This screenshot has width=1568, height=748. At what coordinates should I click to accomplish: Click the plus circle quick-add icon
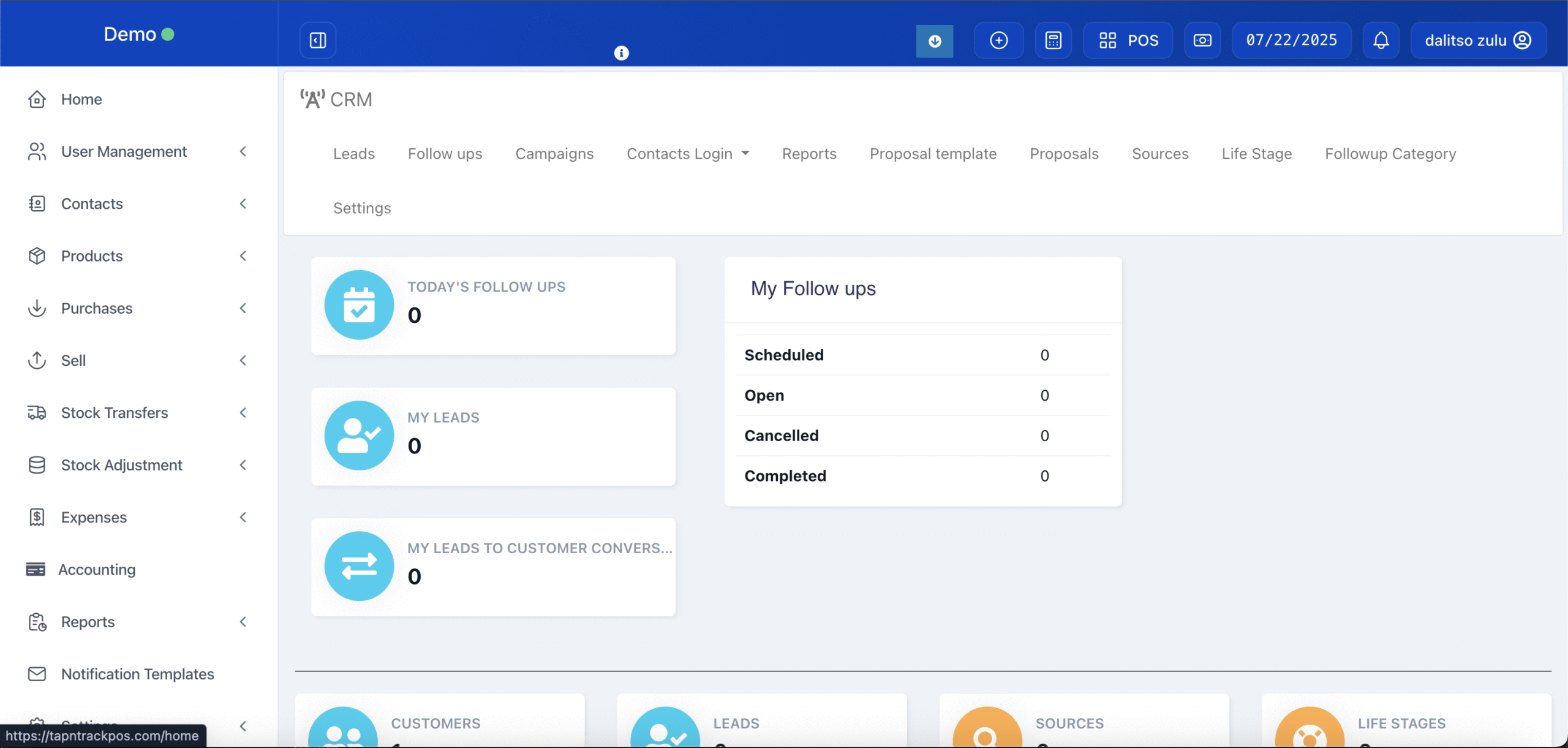(998, 40)
